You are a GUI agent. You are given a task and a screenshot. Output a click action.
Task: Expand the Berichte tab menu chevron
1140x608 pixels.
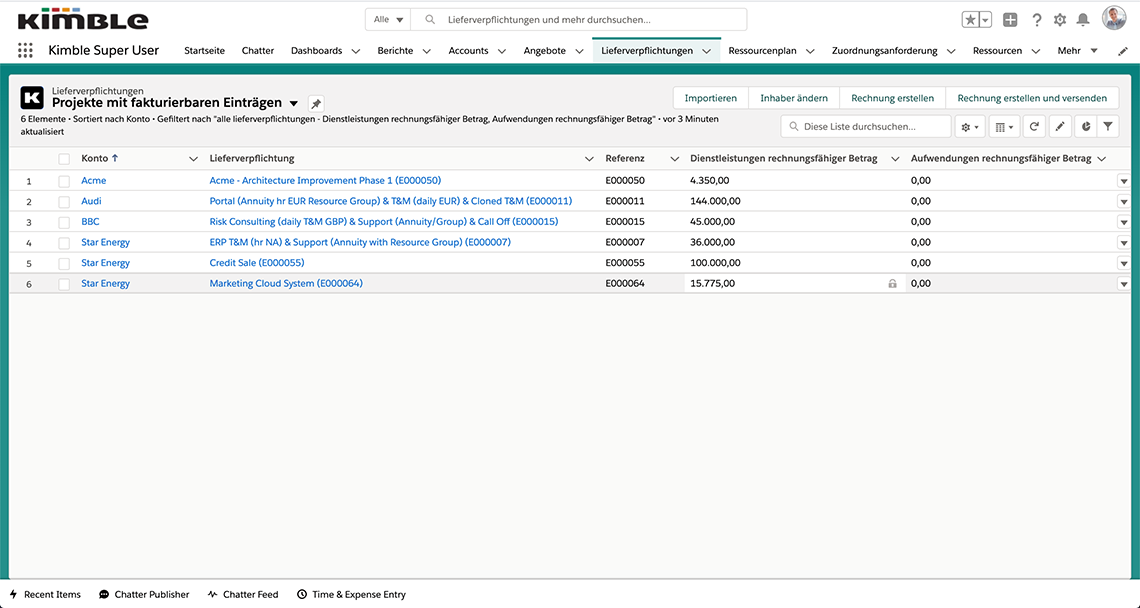[427, 51]
